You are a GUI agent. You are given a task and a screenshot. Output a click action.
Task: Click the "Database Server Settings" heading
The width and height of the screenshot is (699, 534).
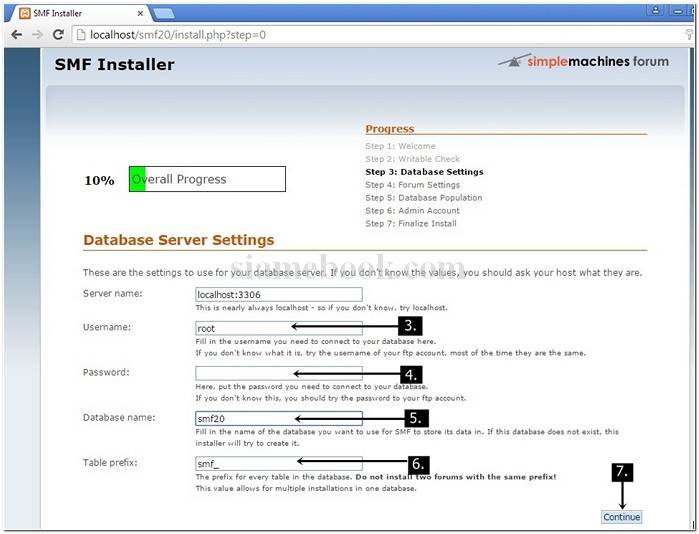(178, 240)
